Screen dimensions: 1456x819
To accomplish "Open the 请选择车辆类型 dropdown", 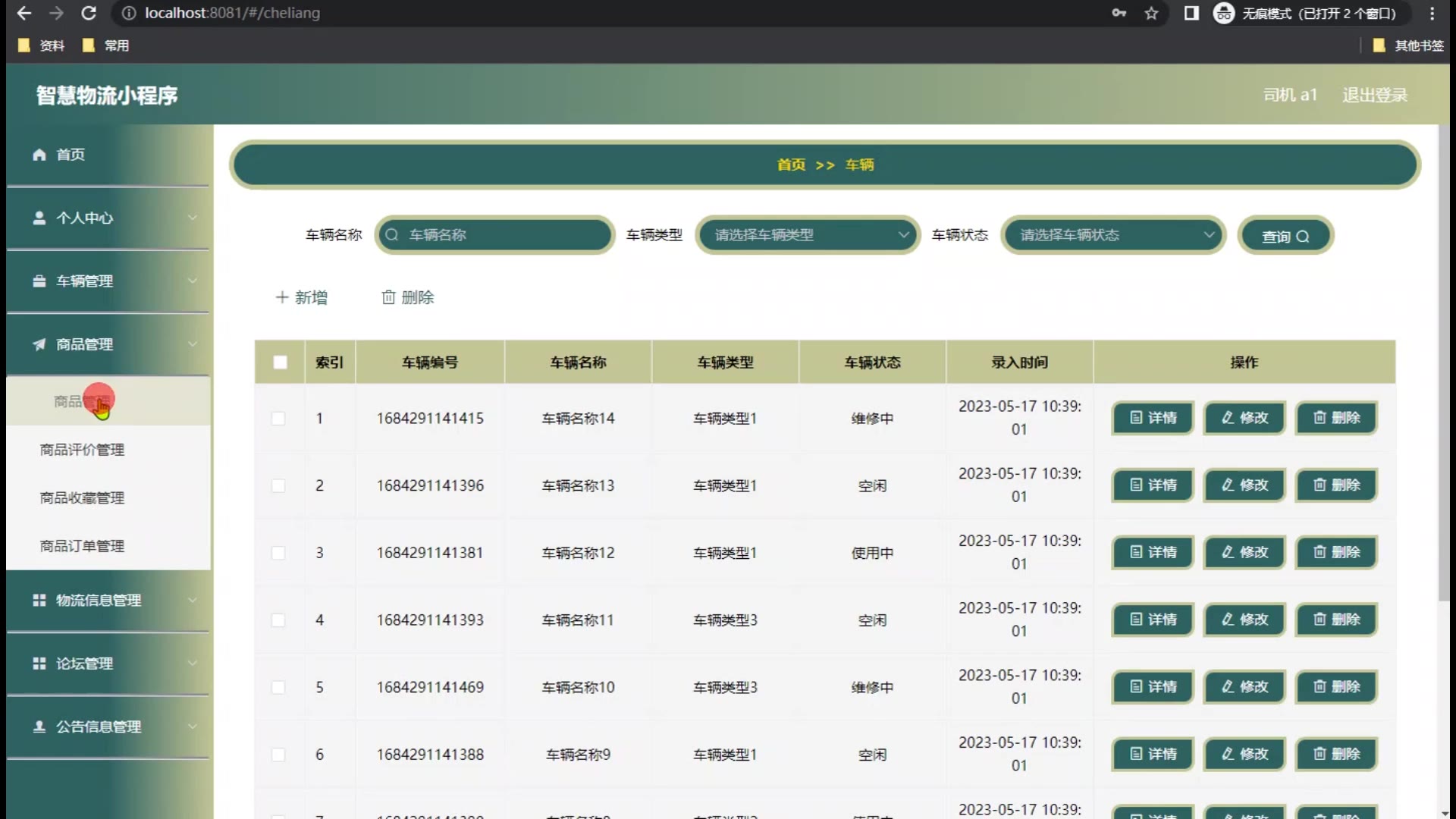I will (x=808, y=235).
